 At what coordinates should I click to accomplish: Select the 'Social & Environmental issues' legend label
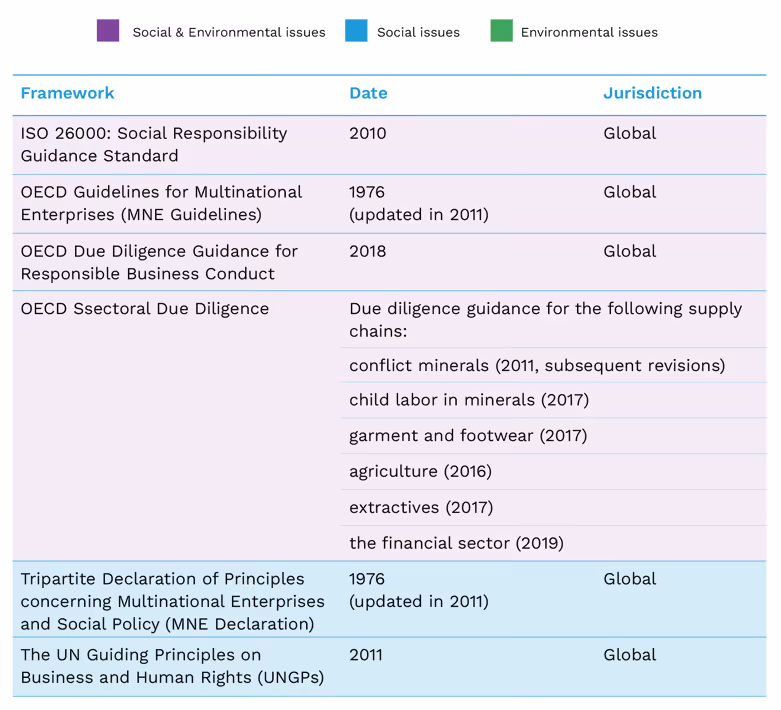[x=229, y=32]
